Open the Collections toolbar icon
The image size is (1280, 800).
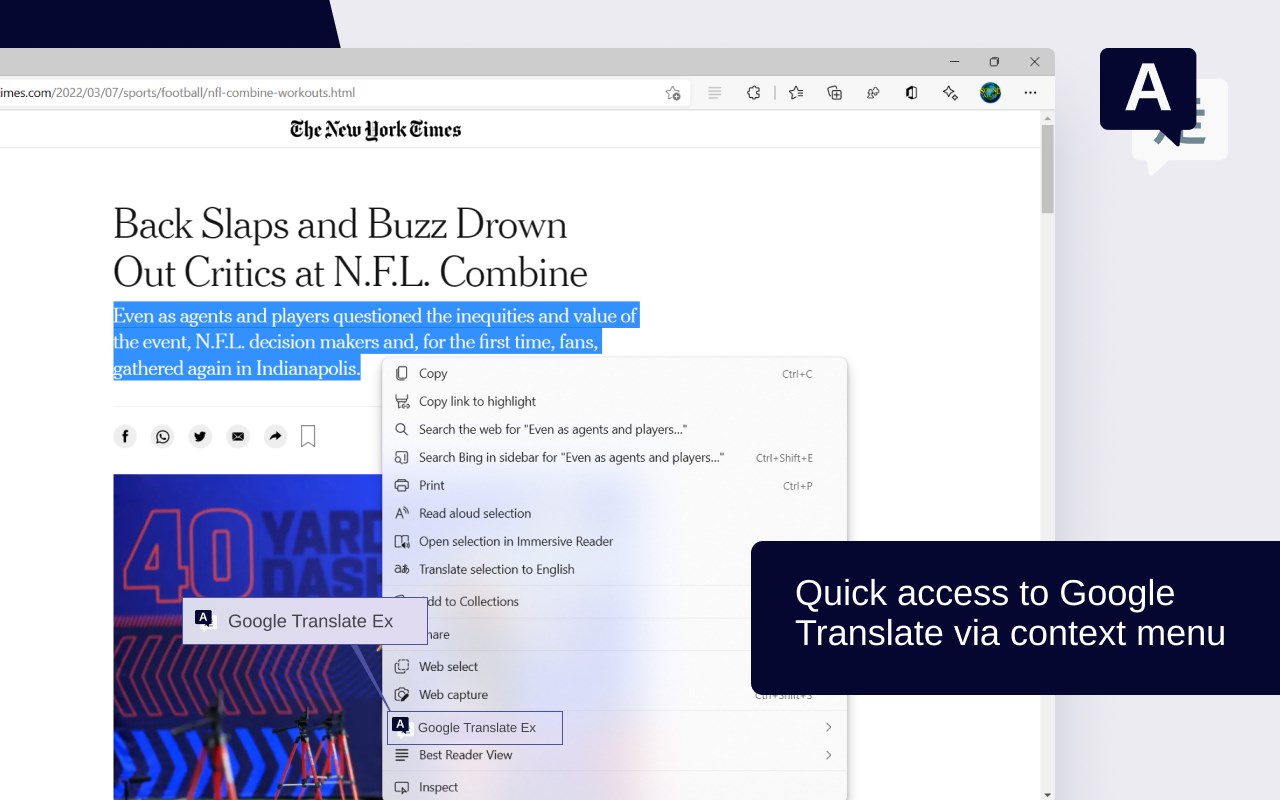point(835,93)
